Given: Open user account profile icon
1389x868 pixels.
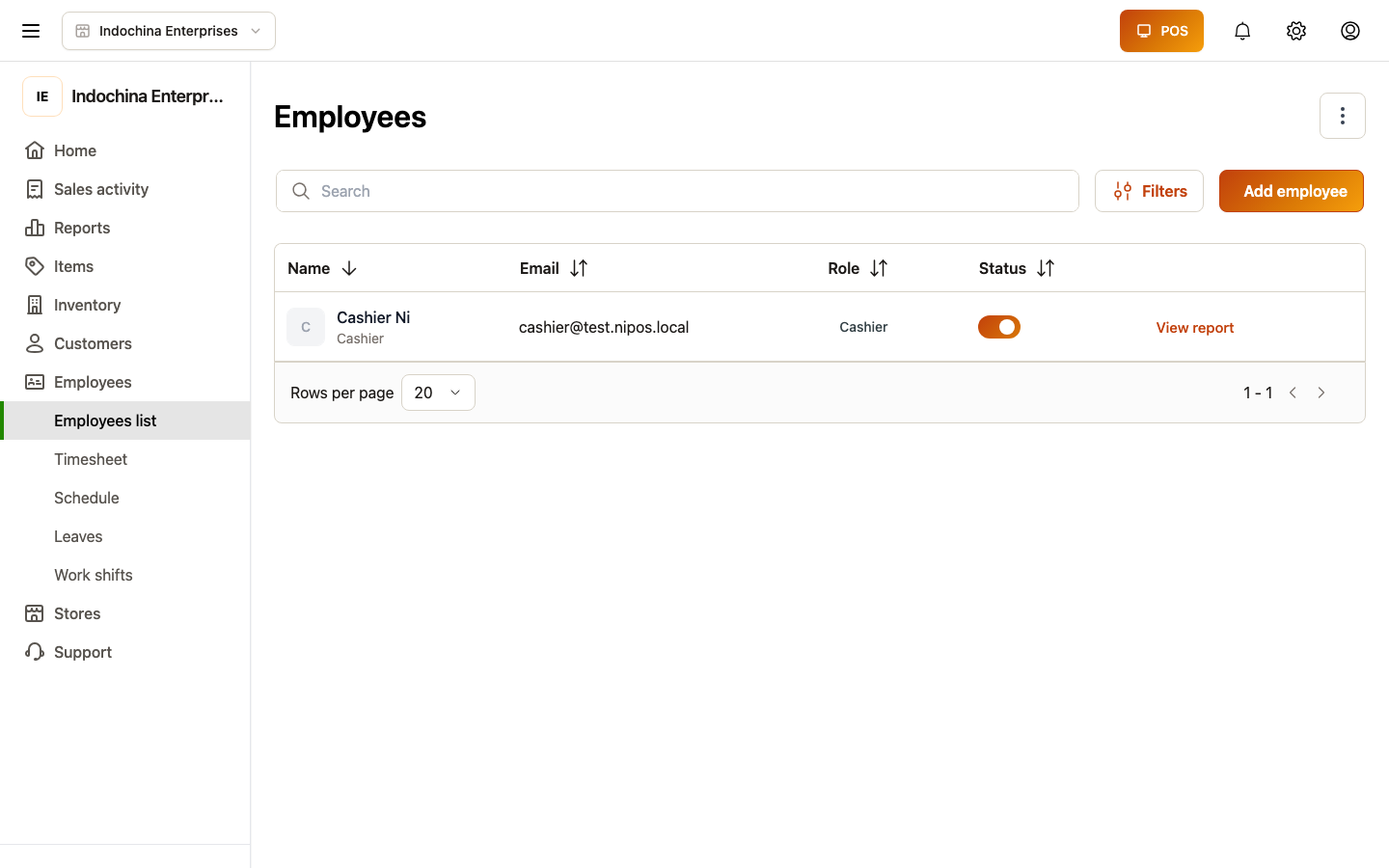Looking at the screenshot, I should coord(1350,31).
